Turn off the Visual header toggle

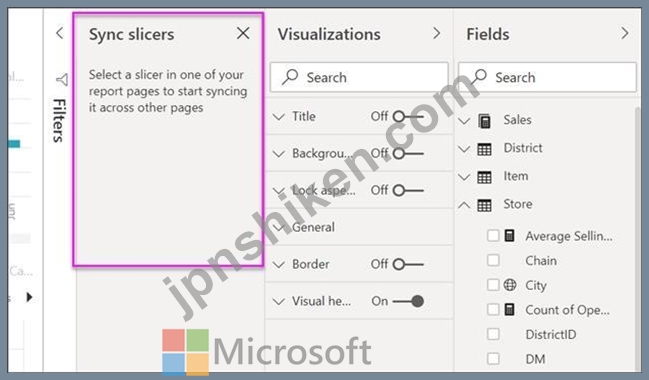pos(408,301)
